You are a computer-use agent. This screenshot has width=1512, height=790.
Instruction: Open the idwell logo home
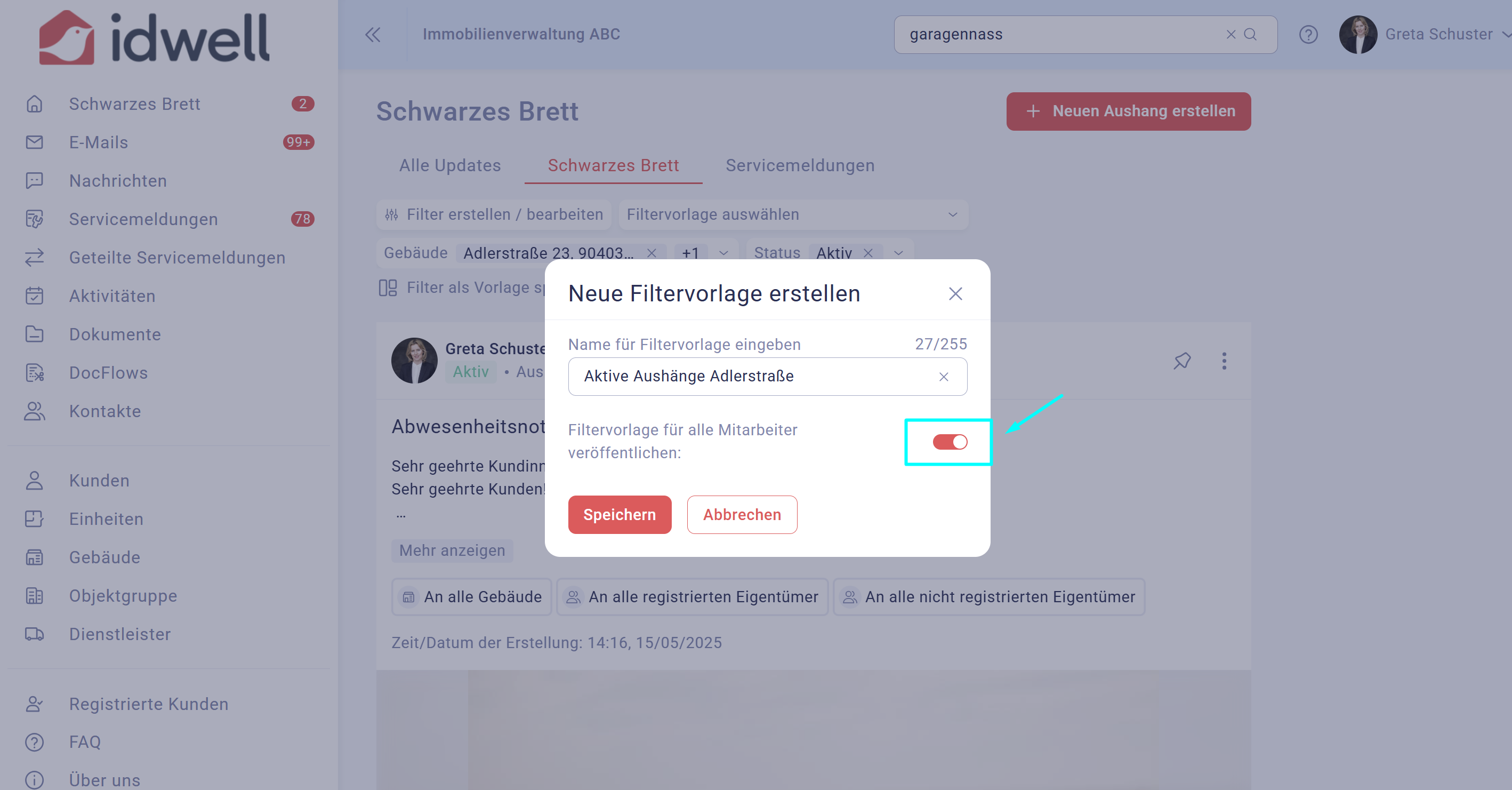coord(155,36)
